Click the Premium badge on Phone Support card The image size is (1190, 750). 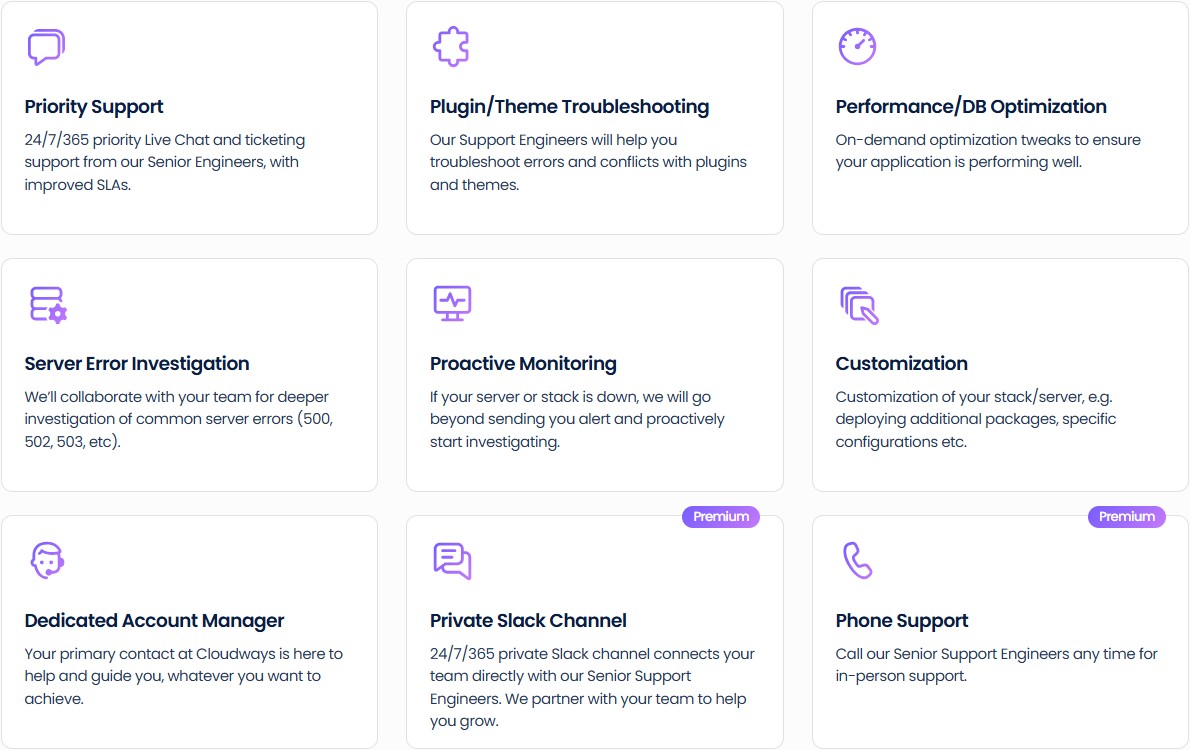pyautogui.click(x=1127, y=516)
